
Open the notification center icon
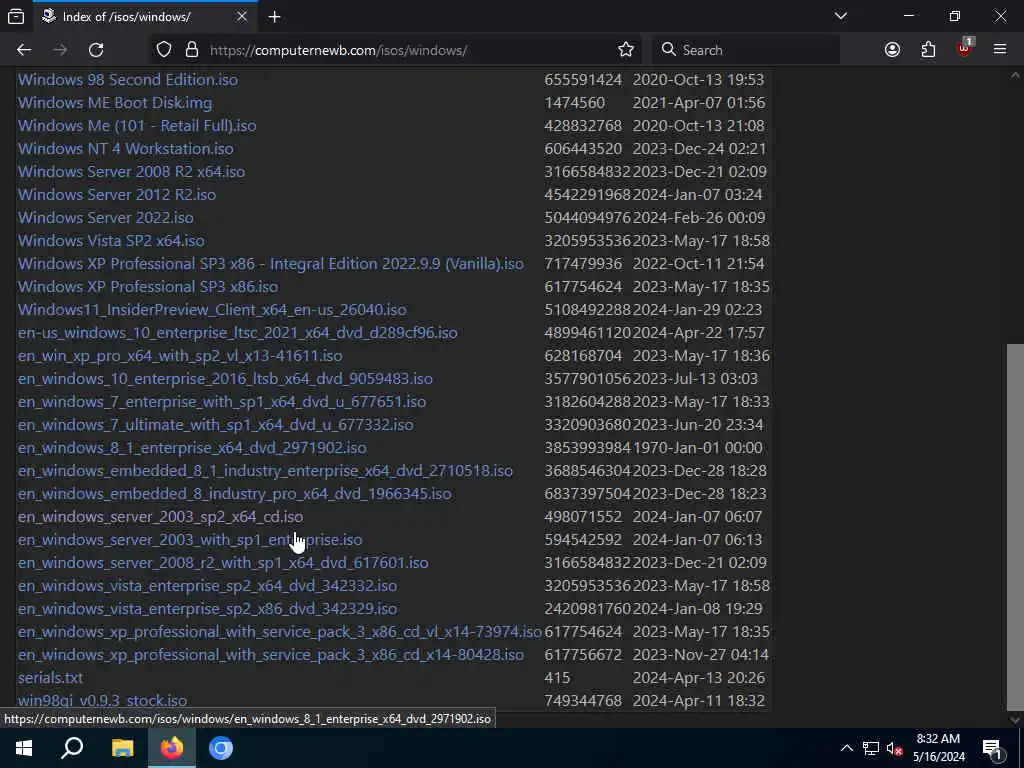pyautogui.click(x=992, y=748)
